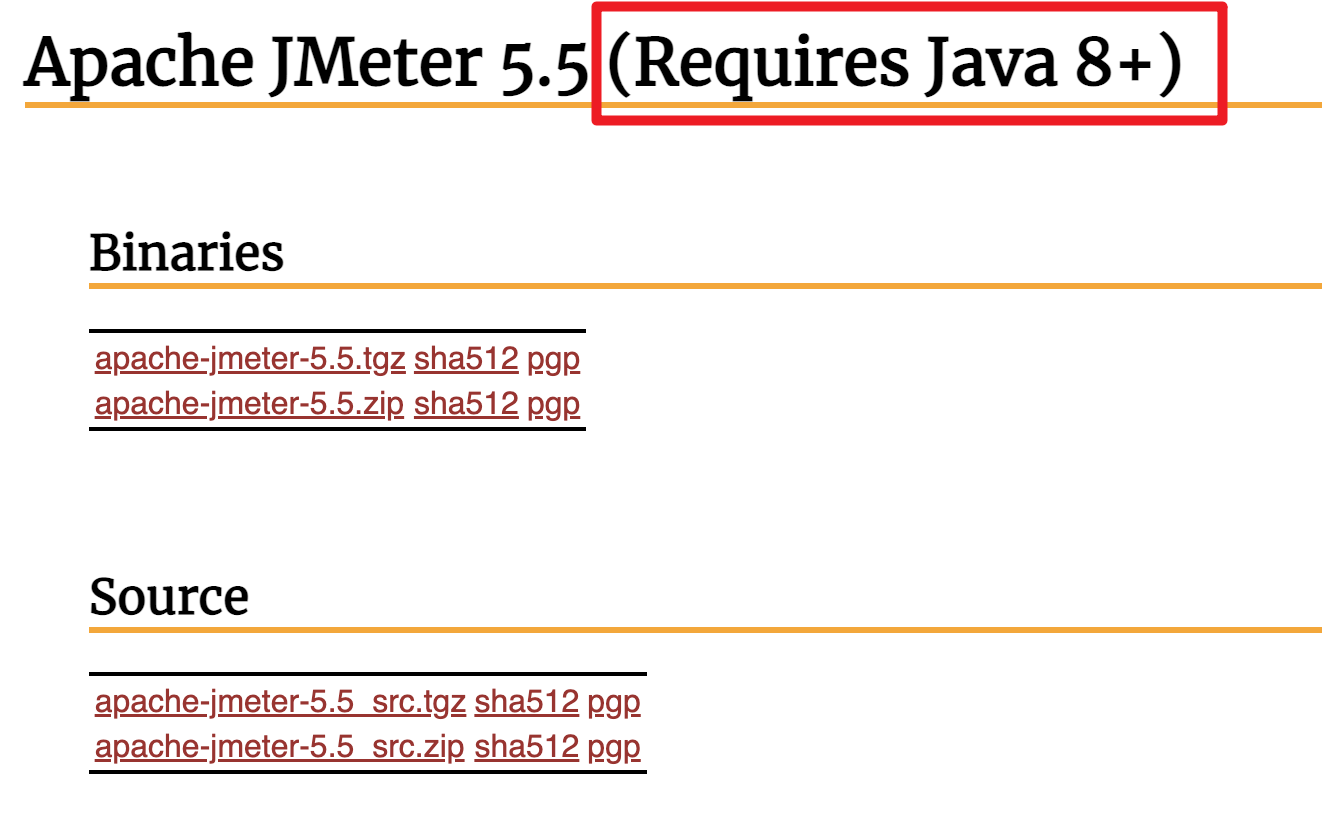
Task: Open pgp signature for apache-jmeter-5.5.tgz
Action: click(554, 360)
